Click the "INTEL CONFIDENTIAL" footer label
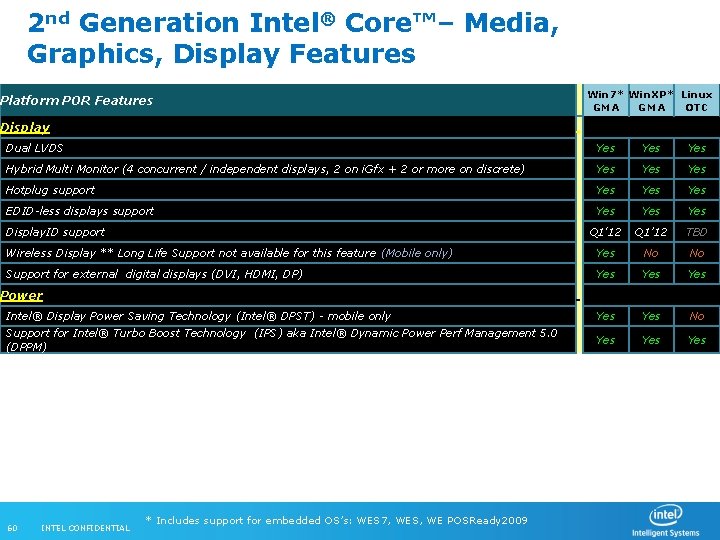720x540 pixels. coord(85,528)
